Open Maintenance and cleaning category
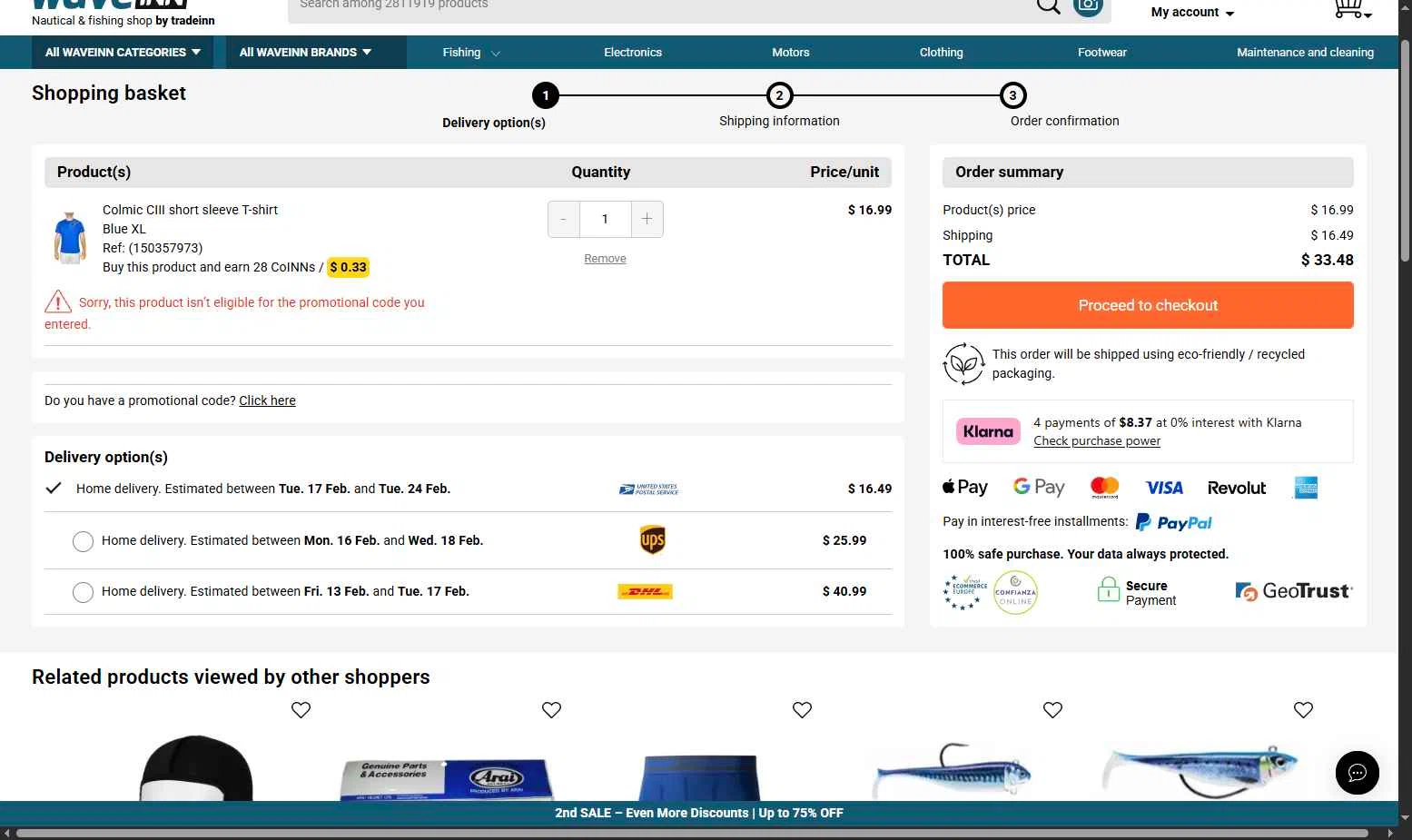 [1305, 52]
